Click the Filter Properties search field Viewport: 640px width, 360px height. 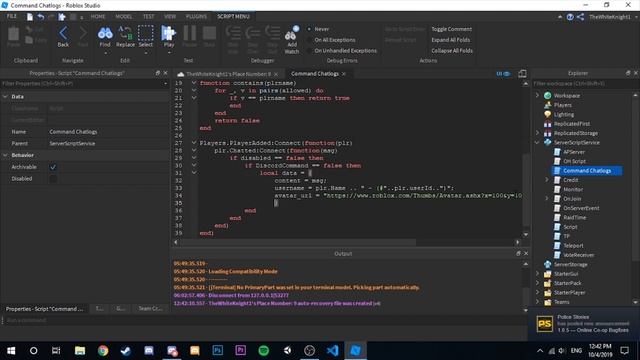point(84,84)
